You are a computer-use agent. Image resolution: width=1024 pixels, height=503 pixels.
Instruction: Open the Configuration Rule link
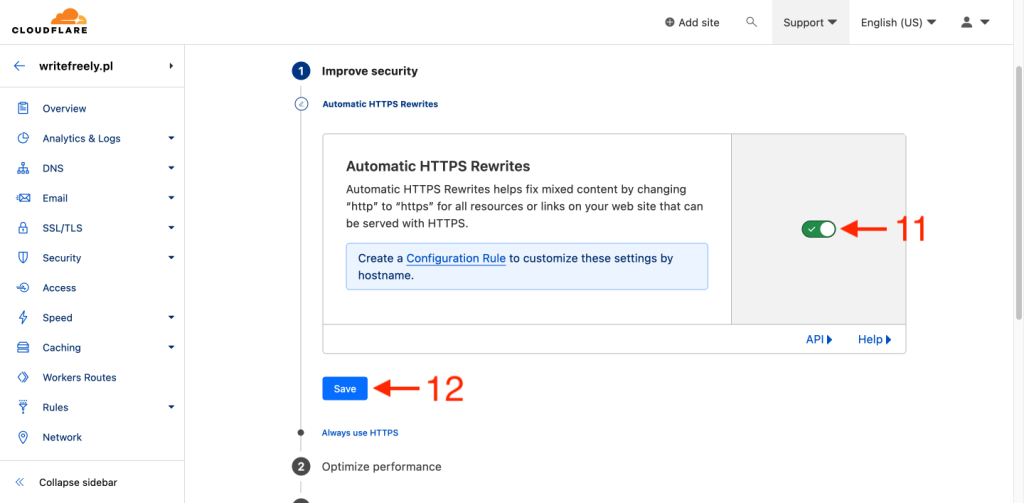(x=456, y=258)
